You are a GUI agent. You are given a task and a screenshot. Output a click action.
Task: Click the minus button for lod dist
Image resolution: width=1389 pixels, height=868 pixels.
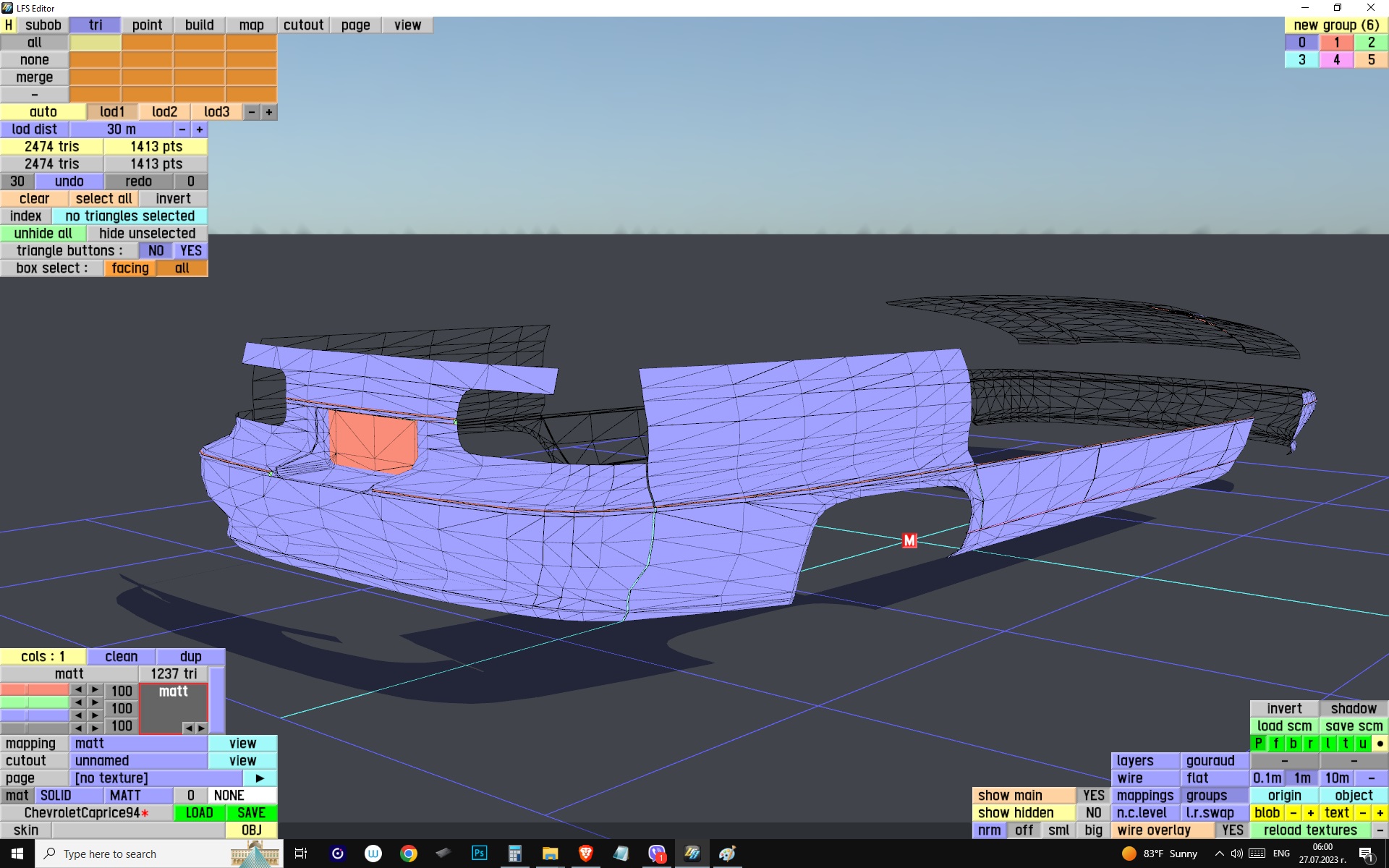click(182, 129)
